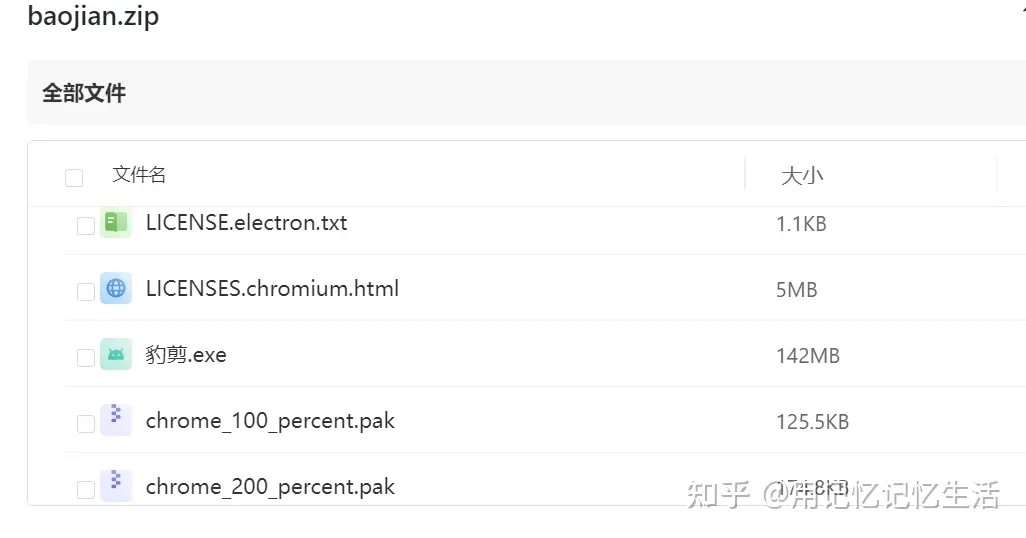Image resolution: width=1026 pixels, height=538 pixels.
Task: Click the Android icon beside 豹剪.exe
Action: (x=116, y=355)
